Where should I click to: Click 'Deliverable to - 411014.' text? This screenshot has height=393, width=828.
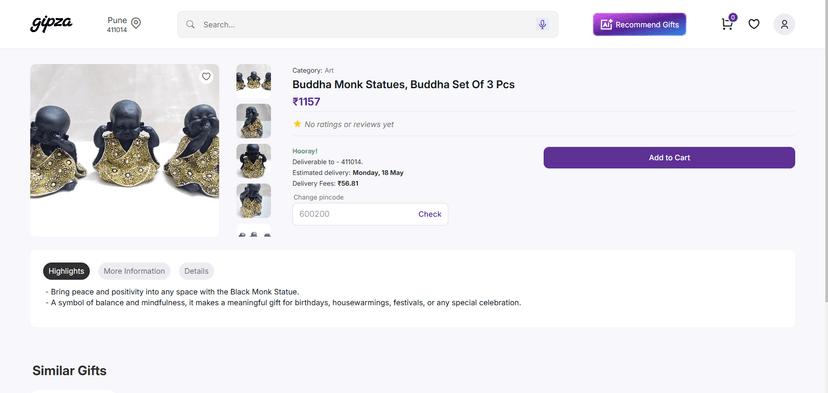(328, 162)
